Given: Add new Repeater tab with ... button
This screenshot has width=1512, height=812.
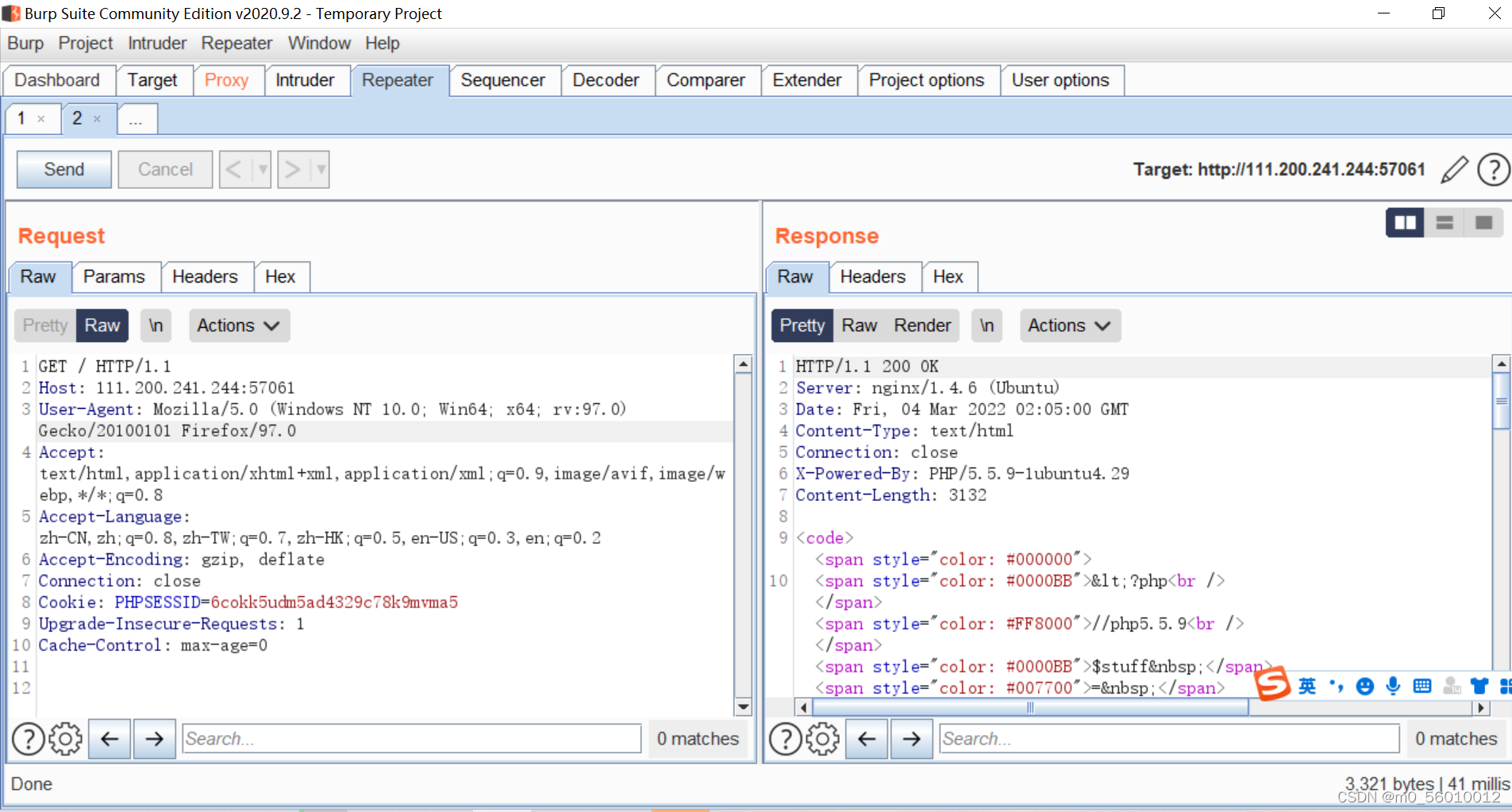Looking at the screenshot, I should point(137,119).
